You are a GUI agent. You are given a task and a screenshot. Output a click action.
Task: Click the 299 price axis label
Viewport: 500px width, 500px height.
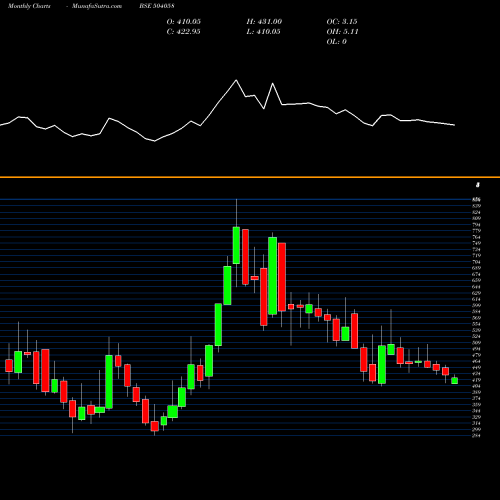pyautogui.click(x=477, y=429)
